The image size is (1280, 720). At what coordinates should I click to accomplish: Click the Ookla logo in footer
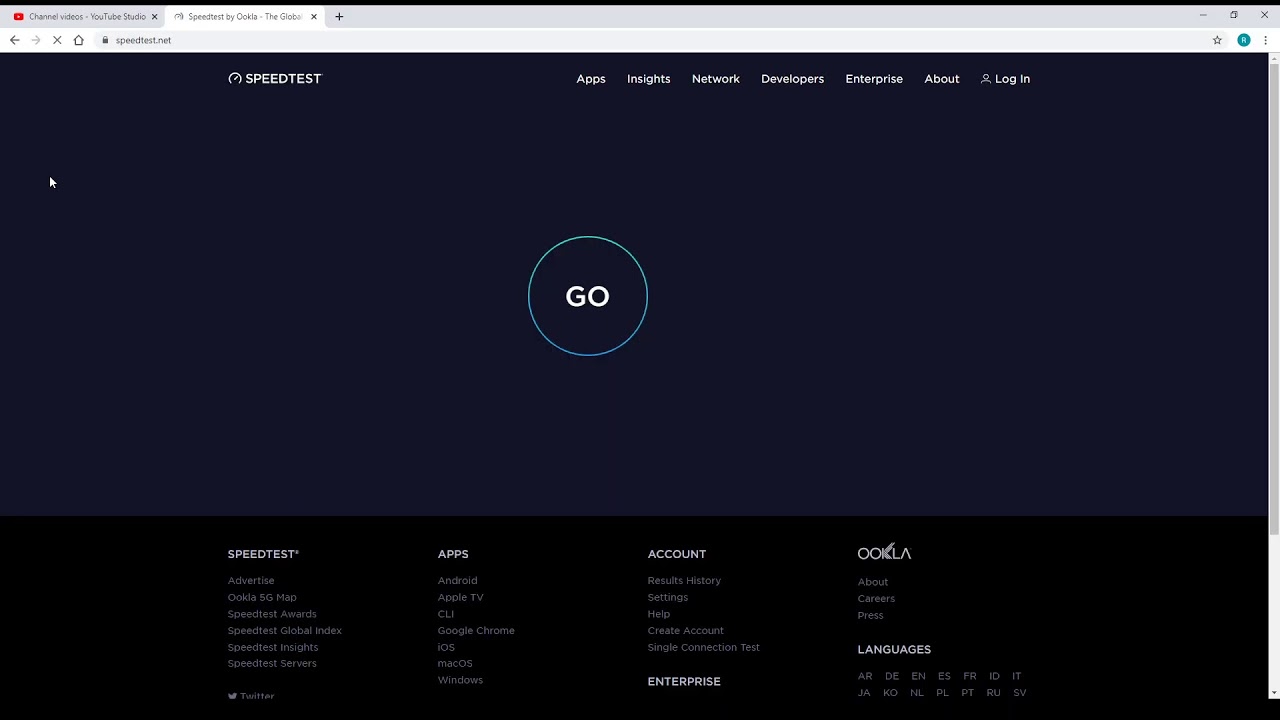tap(884, 552)
